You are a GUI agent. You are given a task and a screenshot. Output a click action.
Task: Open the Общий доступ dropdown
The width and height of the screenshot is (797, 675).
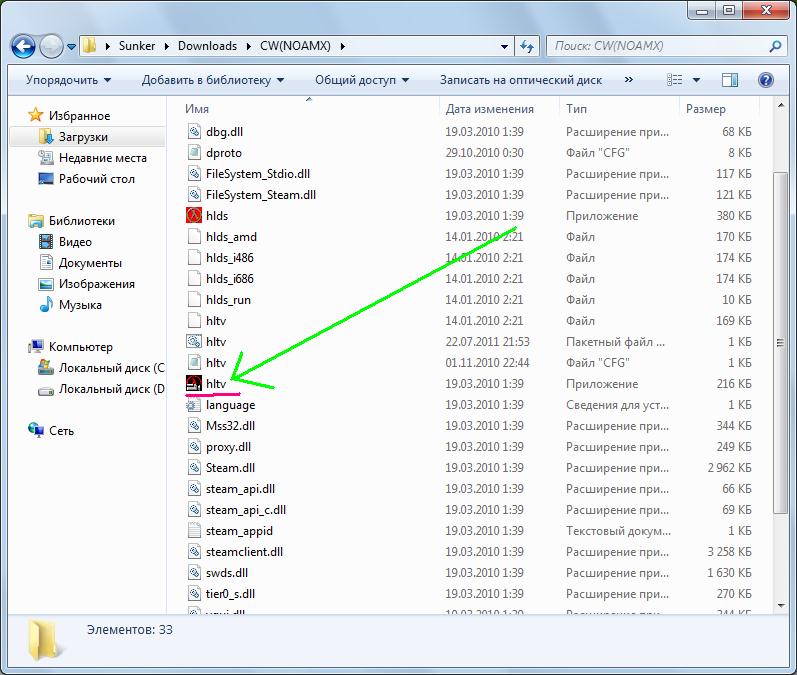tap(362, 80)
